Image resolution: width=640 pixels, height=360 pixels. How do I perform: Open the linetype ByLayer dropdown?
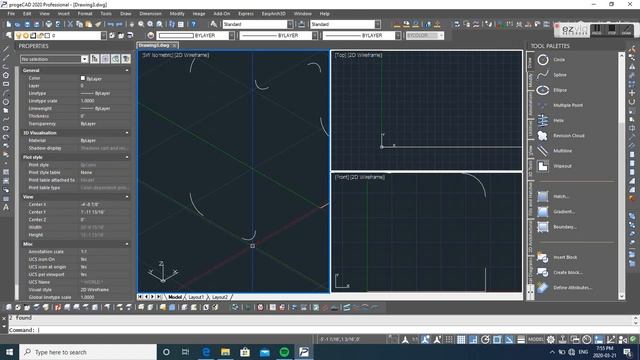click(x=315, y=36)
